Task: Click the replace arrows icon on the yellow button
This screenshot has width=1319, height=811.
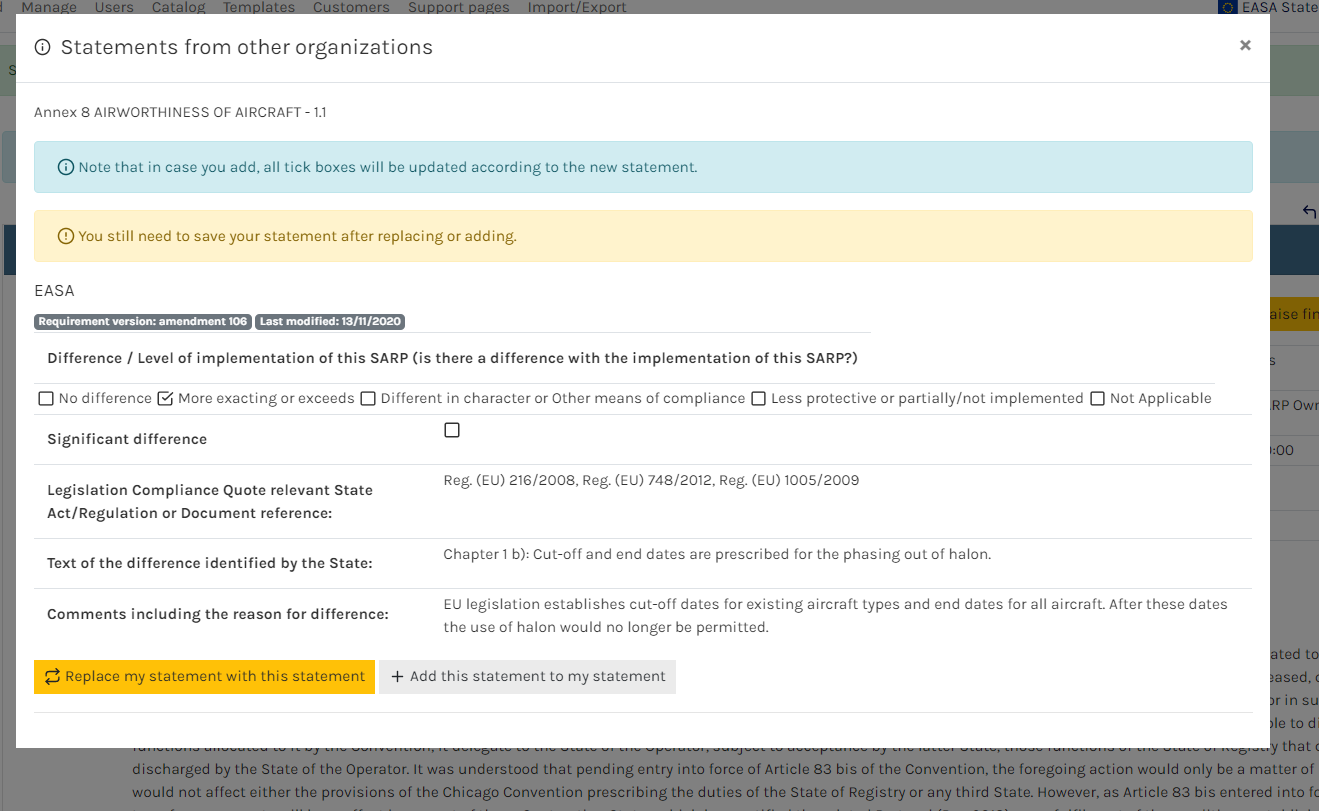Action: (51, 676)
